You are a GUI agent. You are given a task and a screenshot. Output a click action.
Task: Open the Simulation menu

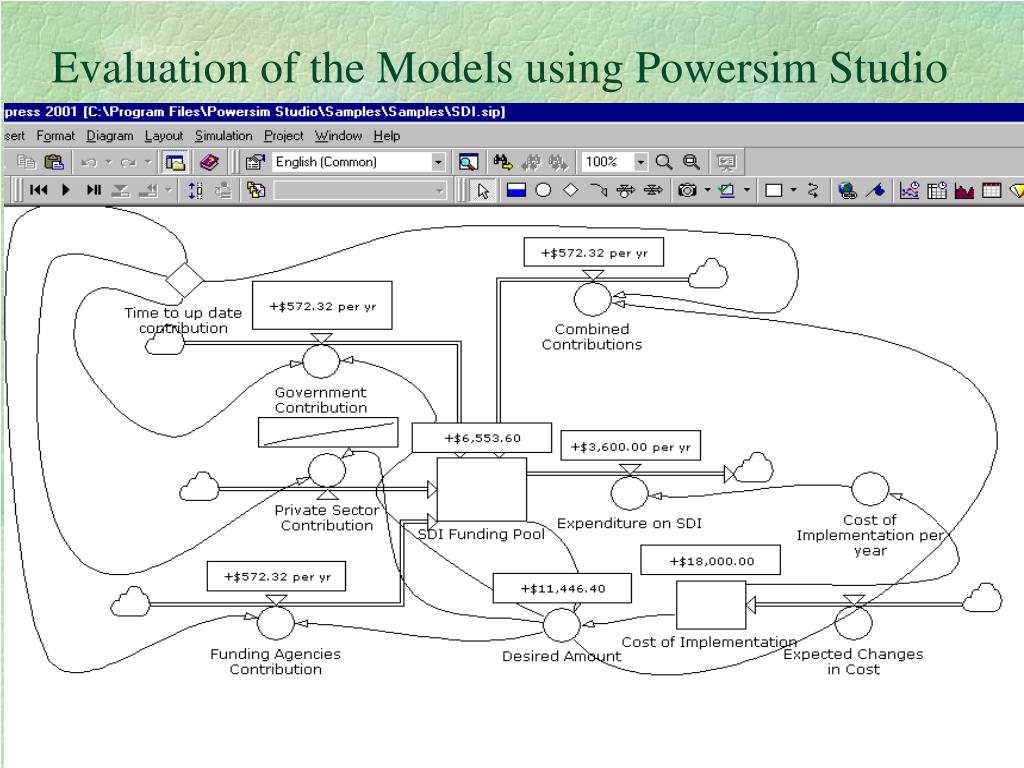(224, 135)
